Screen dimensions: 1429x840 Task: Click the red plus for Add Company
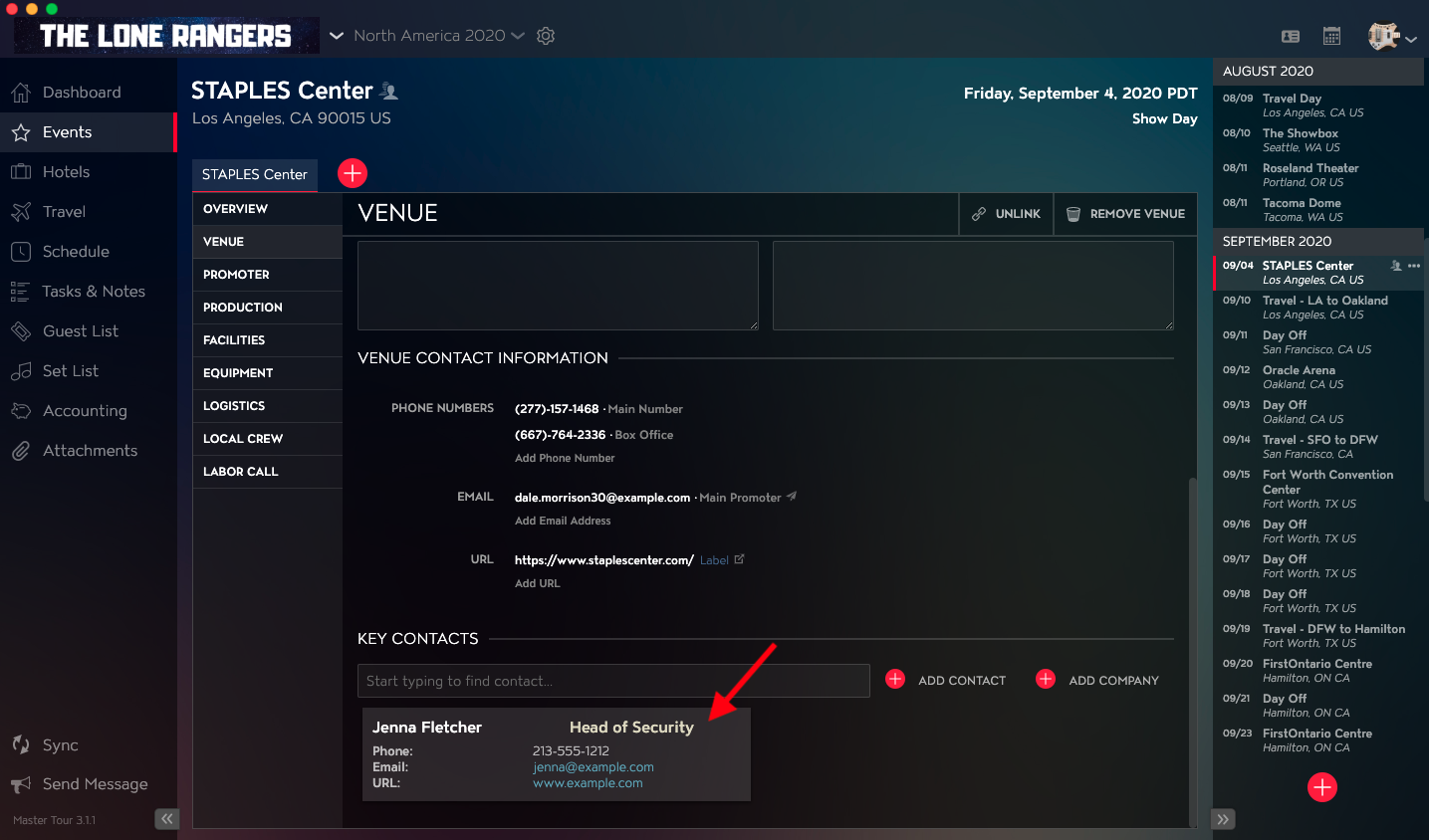point(1046,679)
